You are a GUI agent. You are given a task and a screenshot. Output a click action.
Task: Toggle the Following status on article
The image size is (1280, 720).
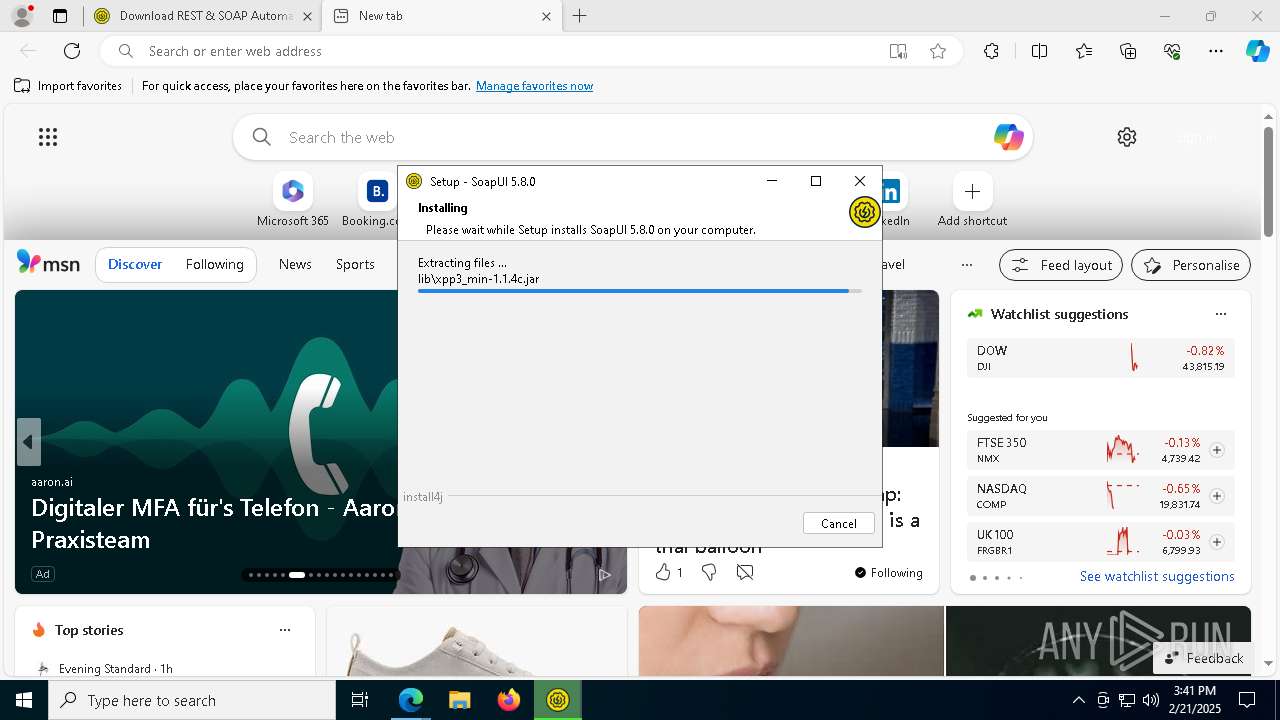click(x=888, y=572)
